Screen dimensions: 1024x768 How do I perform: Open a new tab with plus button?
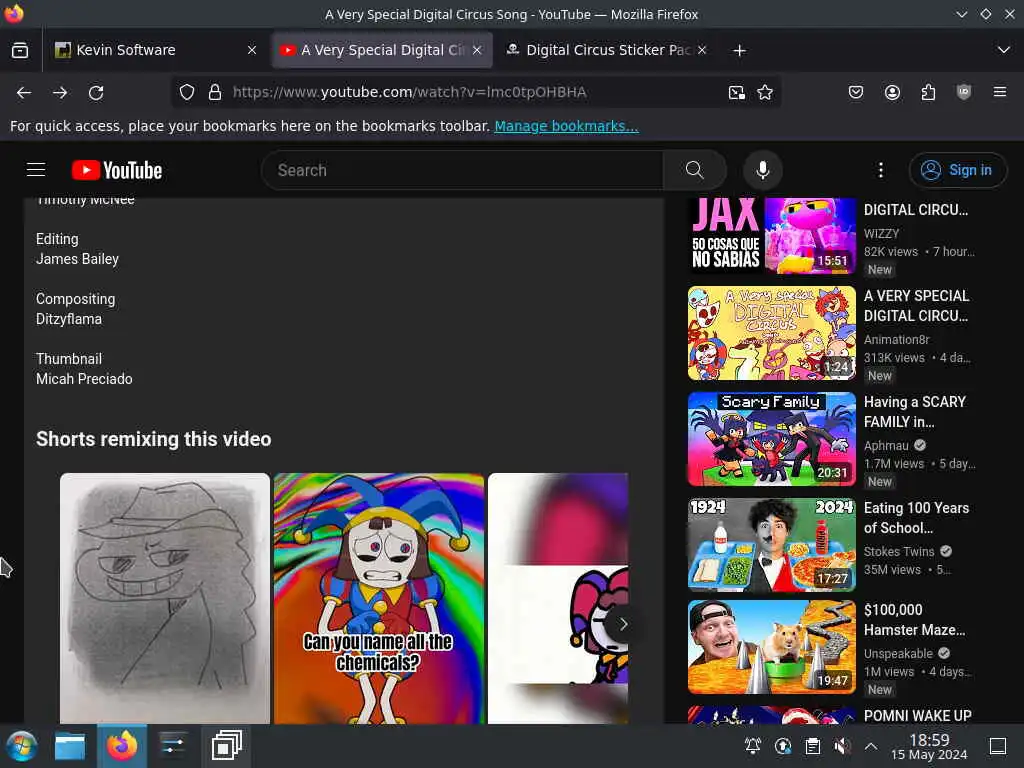pyautogui.click(x=739, y=50)
